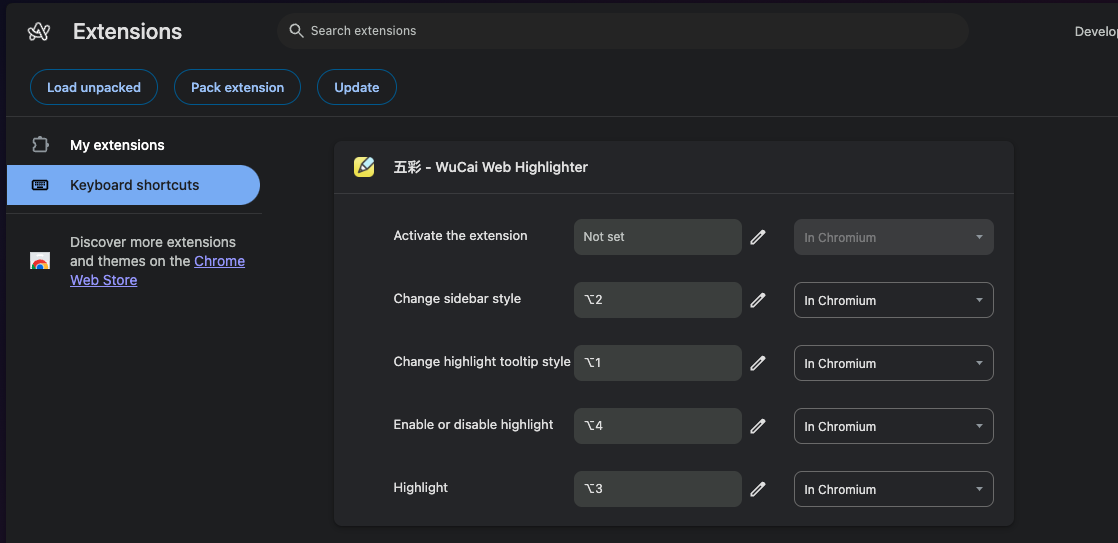The image size is (1118, 543).
Task: Open scope dropdown in the ⌥3 Highlight row
Action: [893, 489]
